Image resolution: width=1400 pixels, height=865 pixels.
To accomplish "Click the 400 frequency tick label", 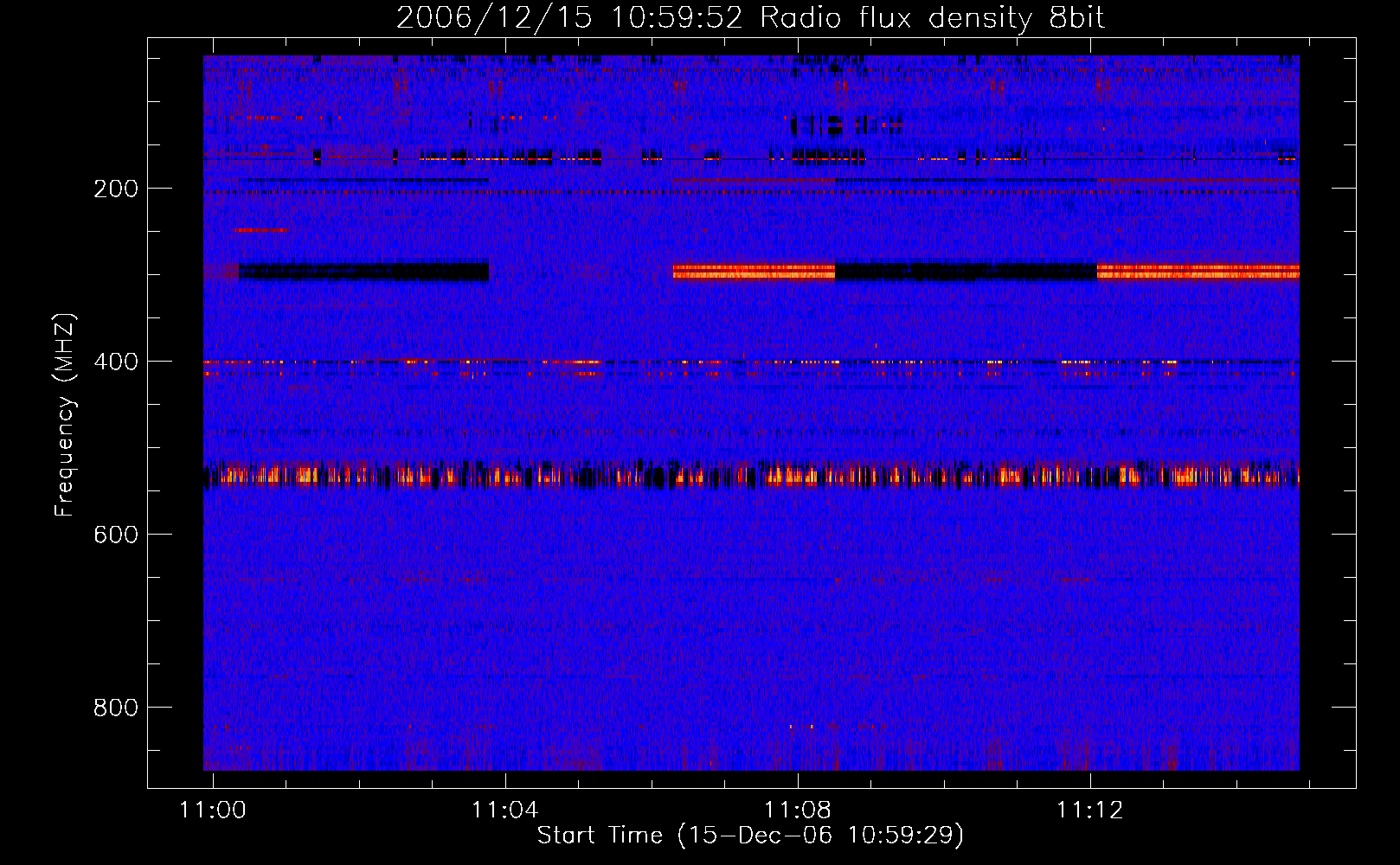I will pyautogui.click(x=116, y=362).
